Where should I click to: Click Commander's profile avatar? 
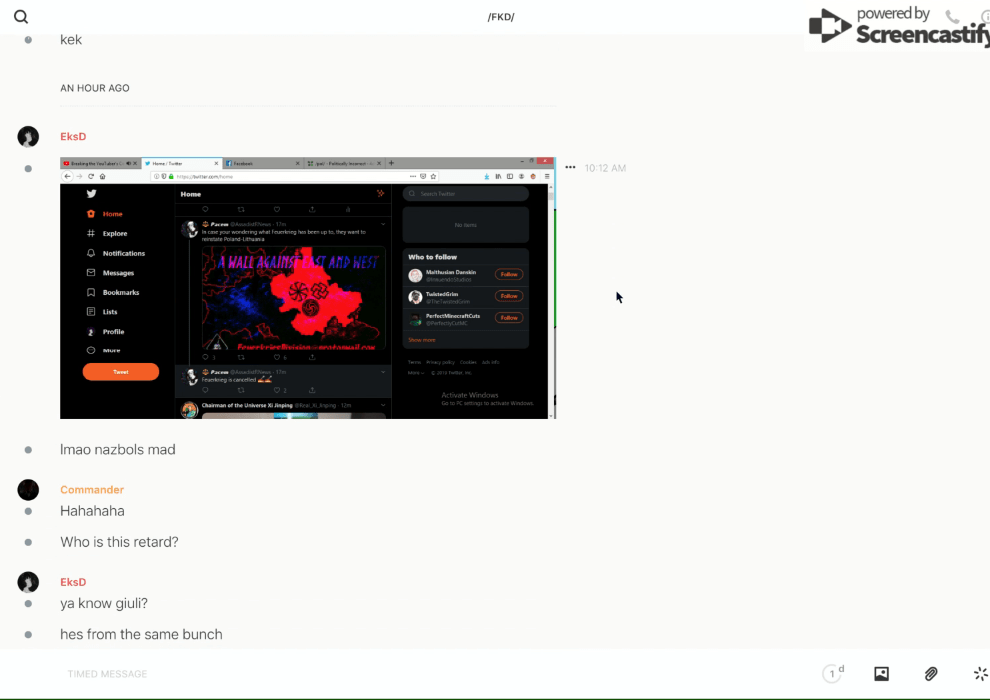pos(28,490)
